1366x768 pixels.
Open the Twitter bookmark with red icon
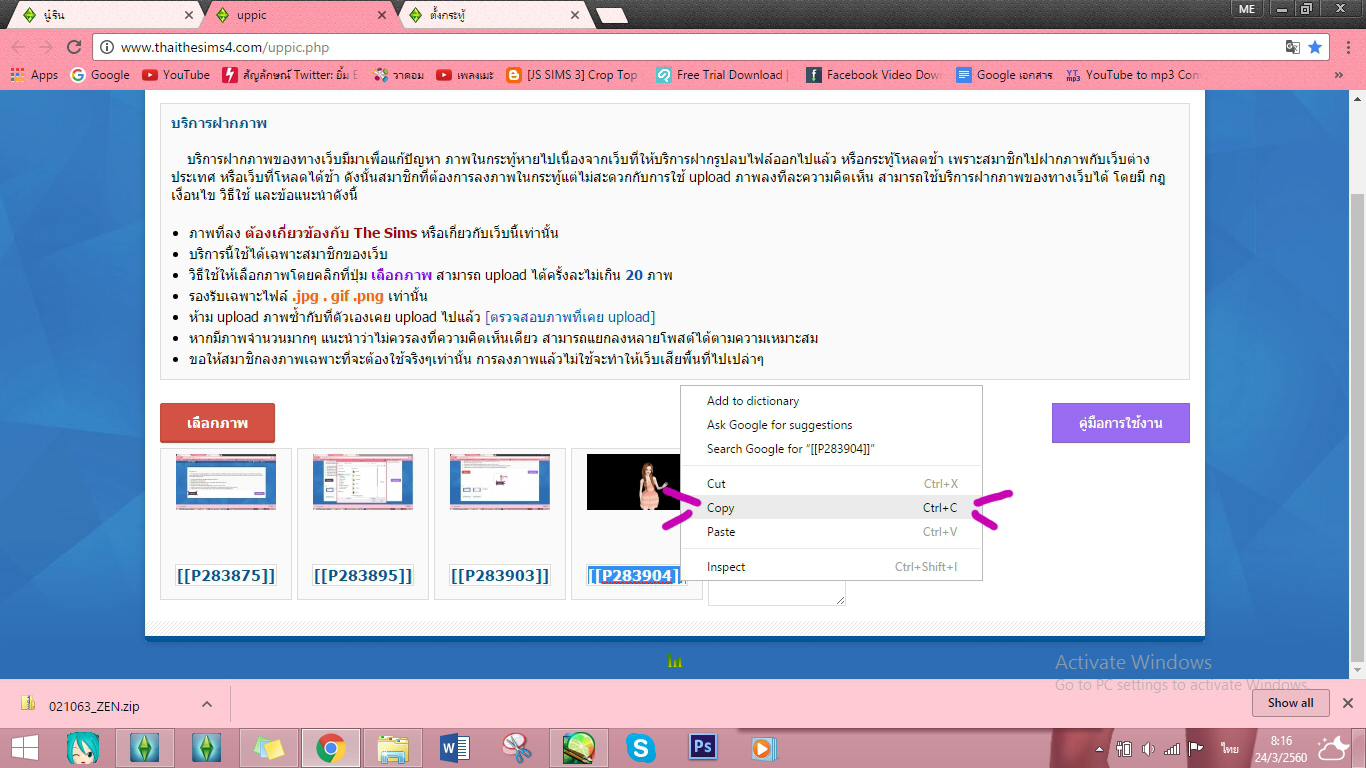[x=290, y=75]
